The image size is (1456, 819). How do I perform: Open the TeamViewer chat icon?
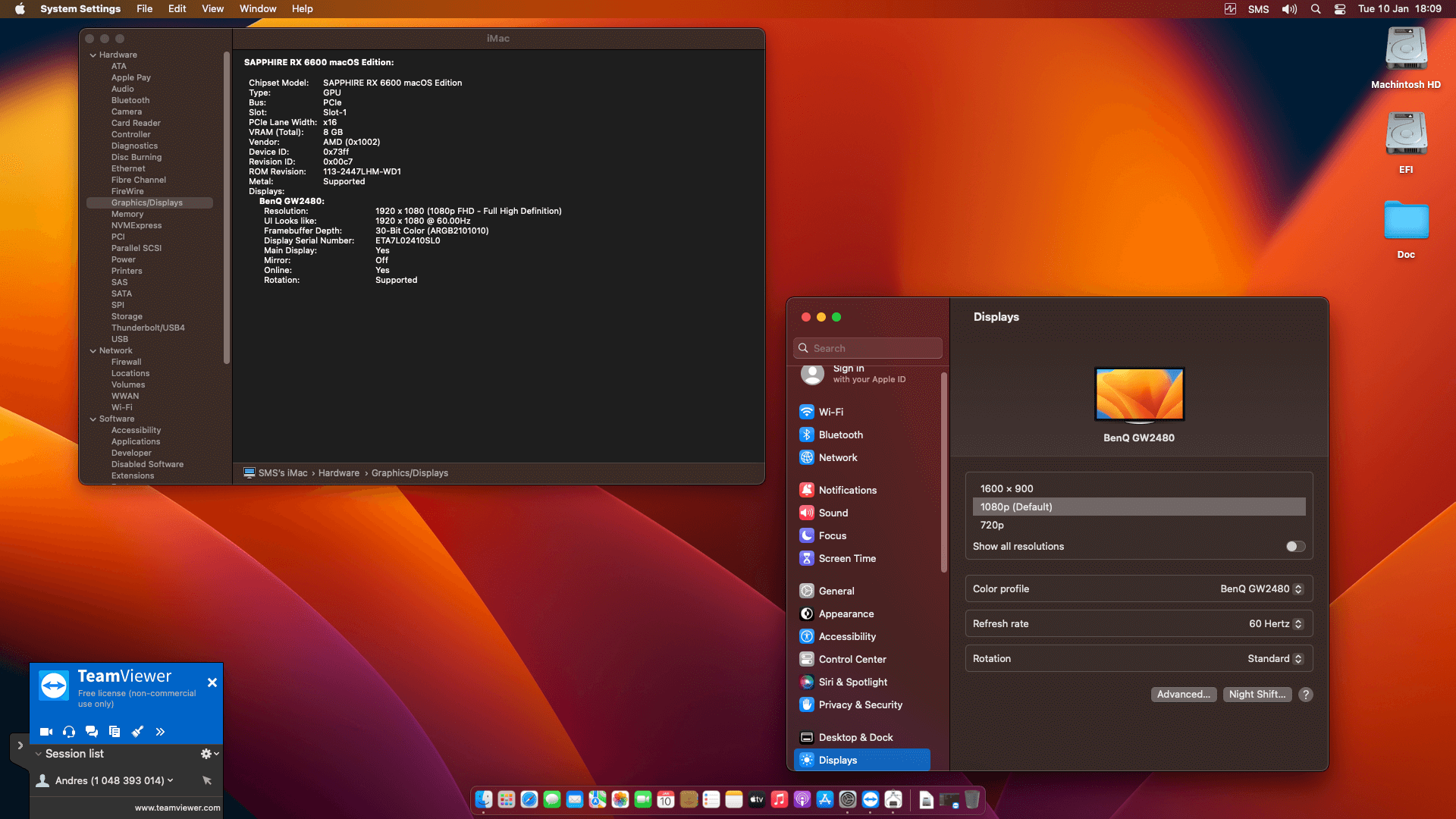click(x=92, y=732)
